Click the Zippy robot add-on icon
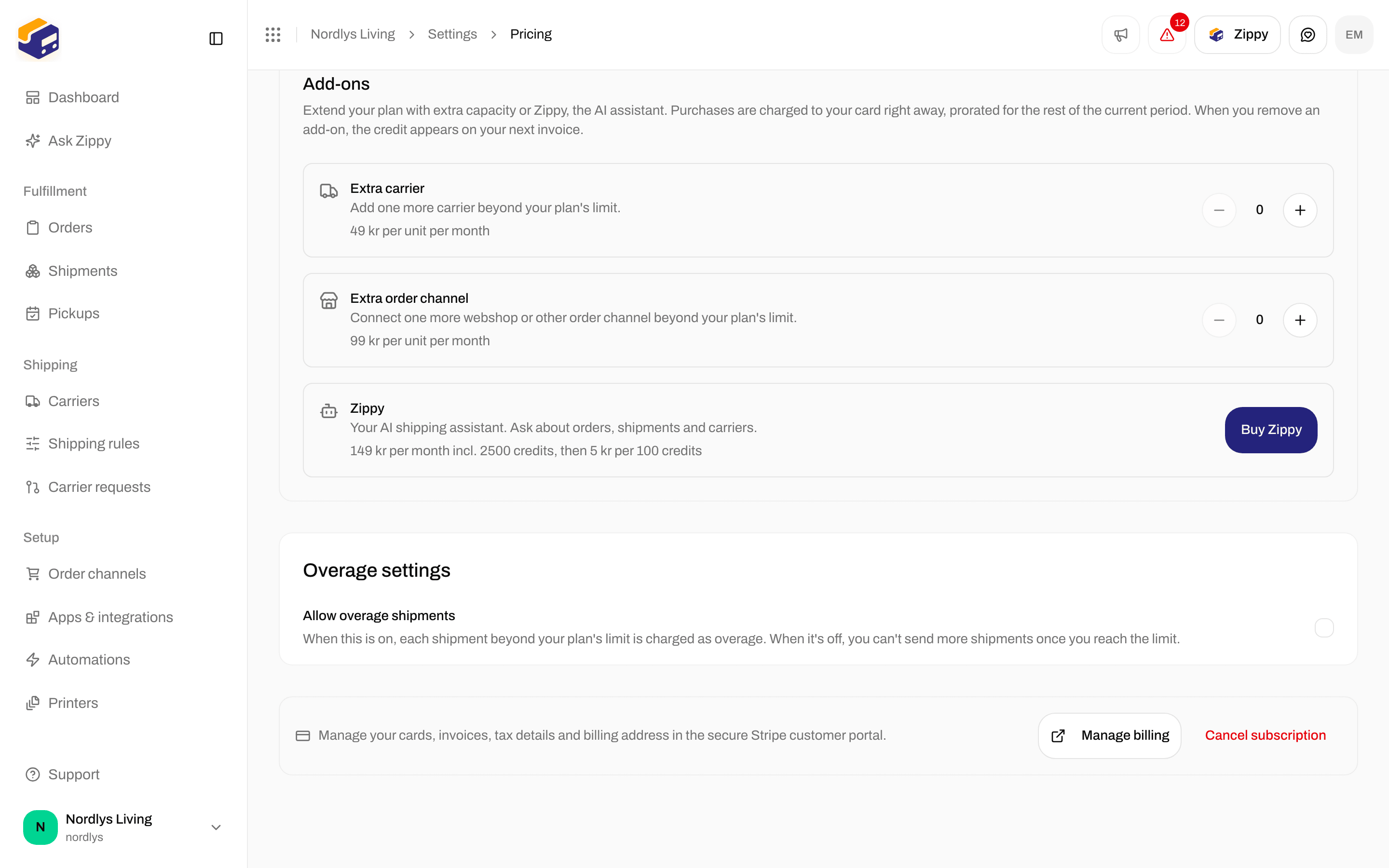1389x868 pixels. coord(329,410)
